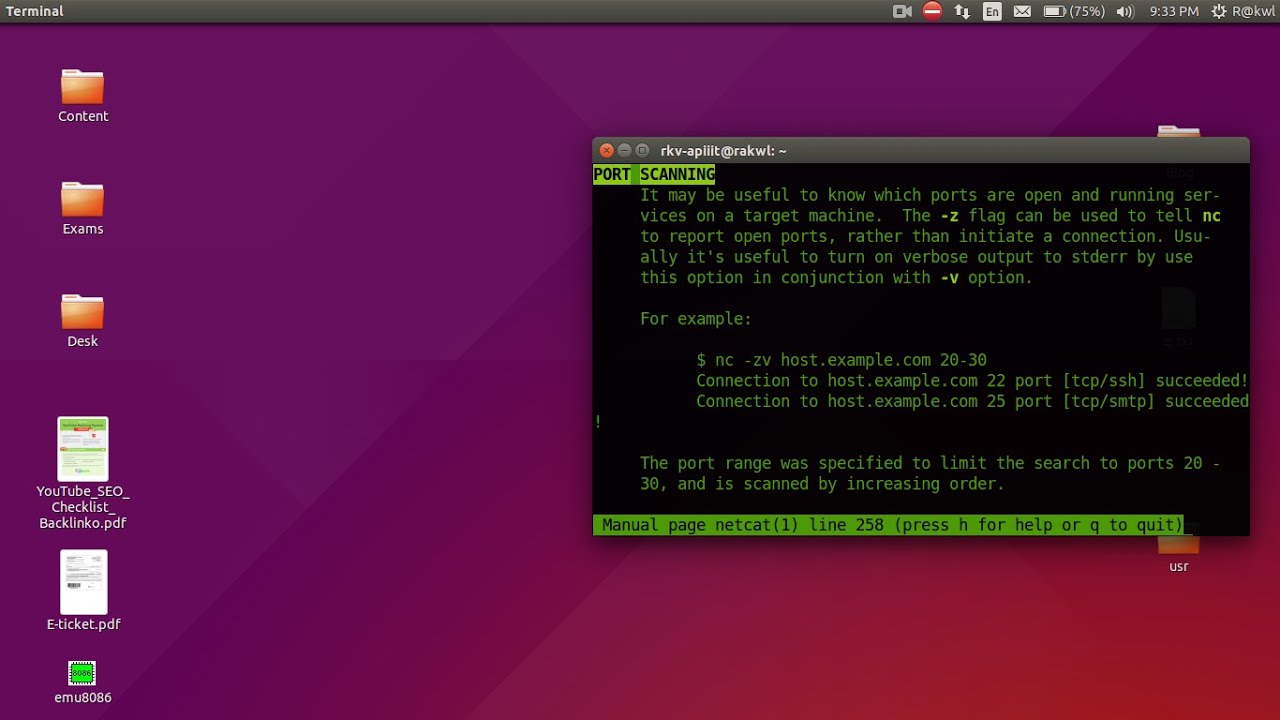This screenshot has height=720, width=1280.
Task: Click the tcp/ssh succeeded line
Action: point(972,381)
